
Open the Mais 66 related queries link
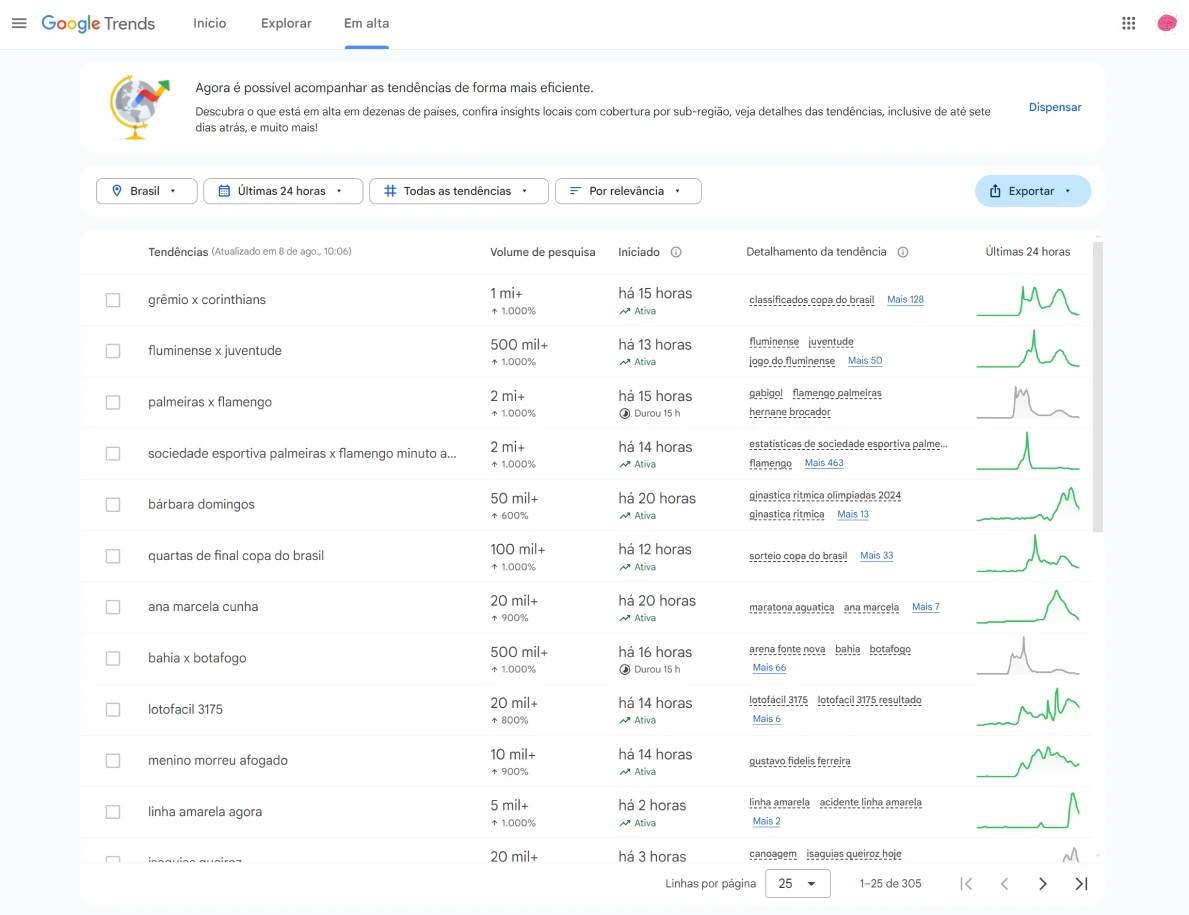(x=769, y=668)
